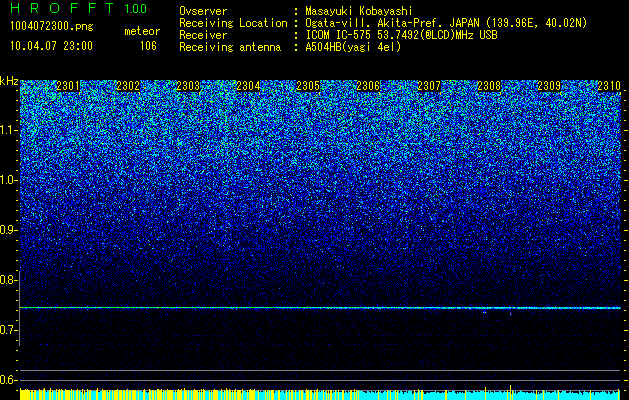
Task: Click the meteor echo dot below carrier near 2308
Action: (485, 312)
